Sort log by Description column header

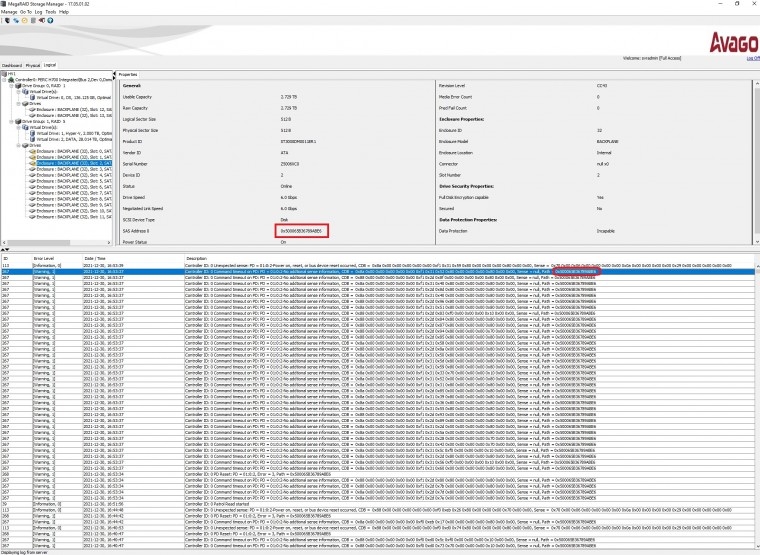click(x=470, y=258)
